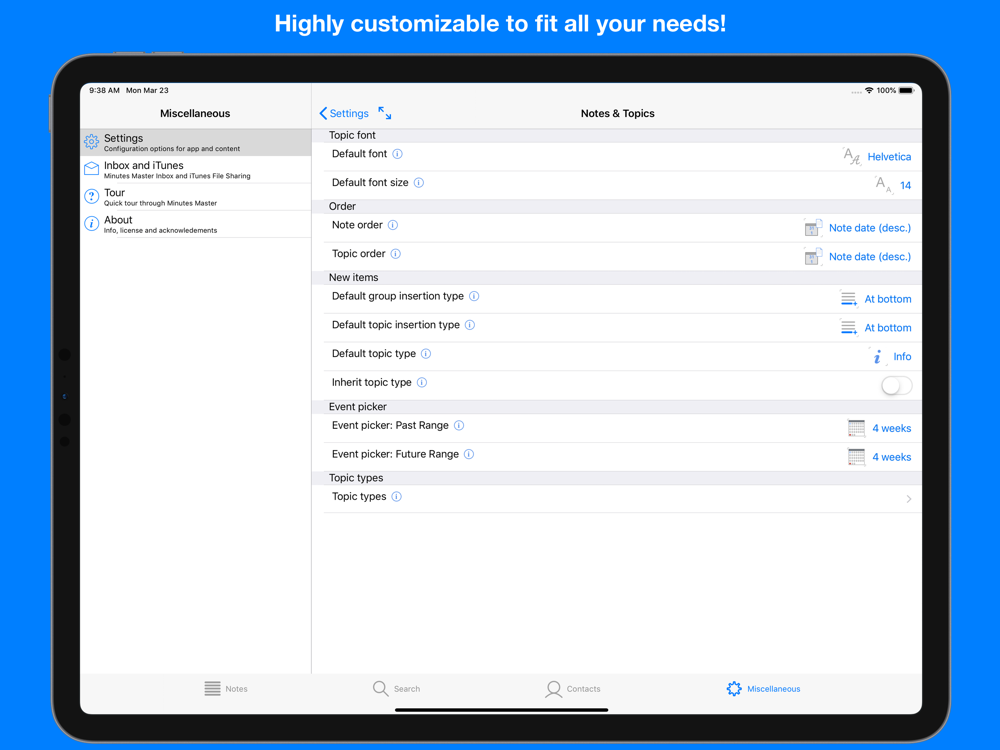Change Future Range 4 weeks value
The height and width of the screenshot is (750, 1000).
tap(892, 457)
